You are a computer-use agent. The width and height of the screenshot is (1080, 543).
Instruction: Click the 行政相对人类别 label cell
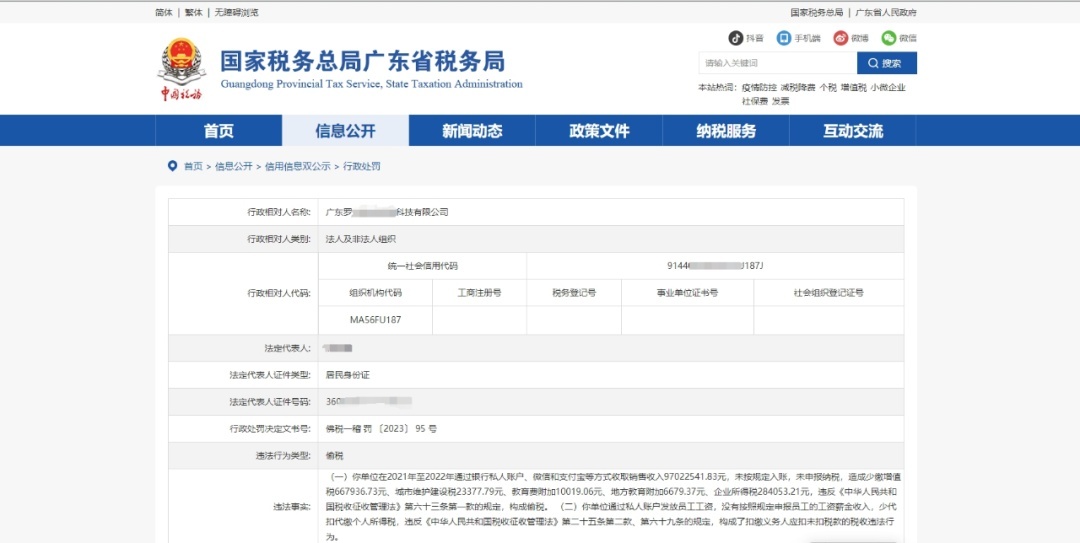click(243, 239)
